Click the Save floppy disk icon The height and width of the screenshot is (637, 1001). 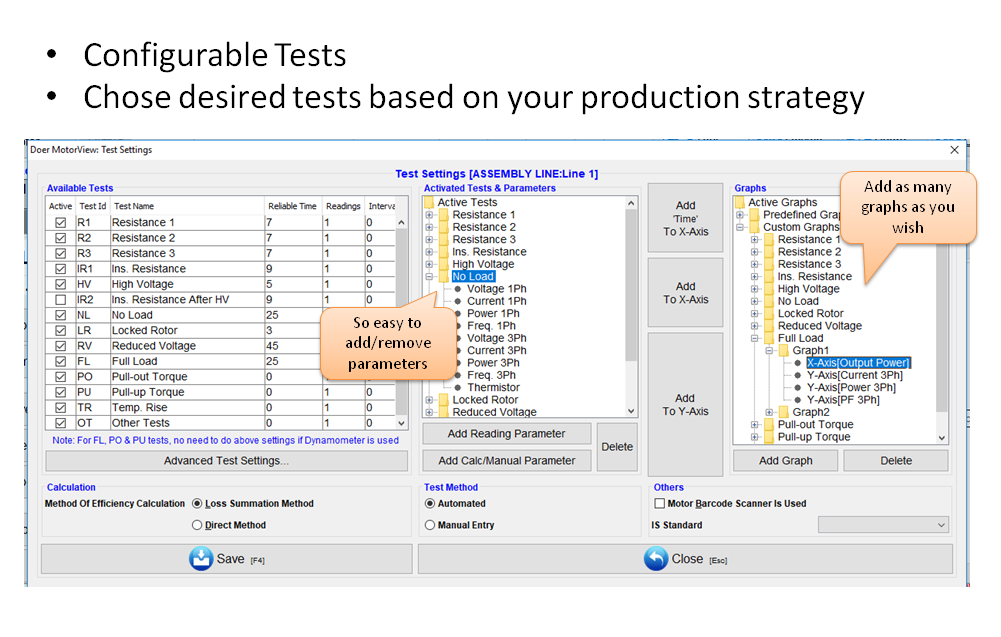coord(201,559)
